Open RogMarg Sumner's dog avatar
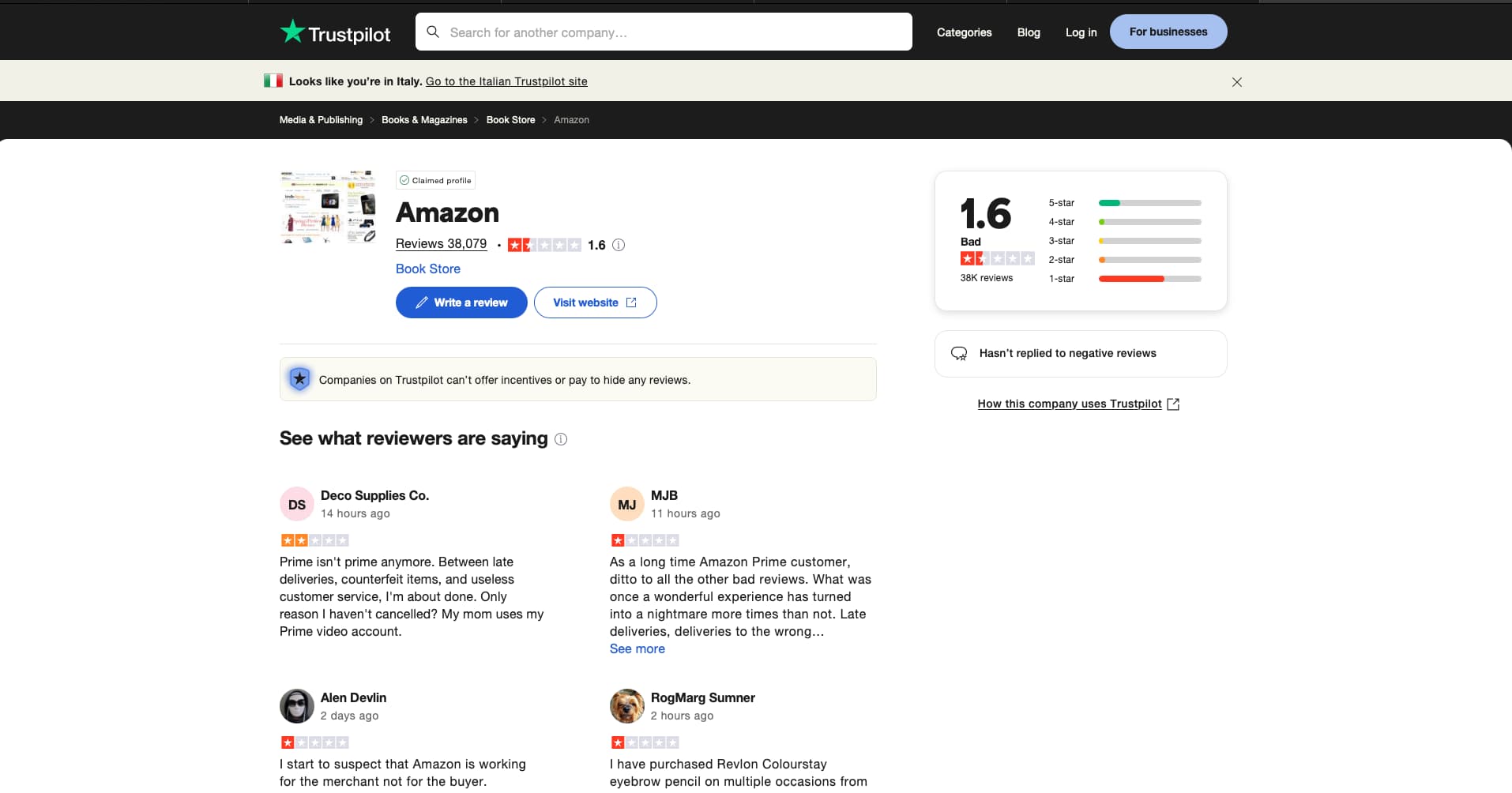 (x=627, y=706)
